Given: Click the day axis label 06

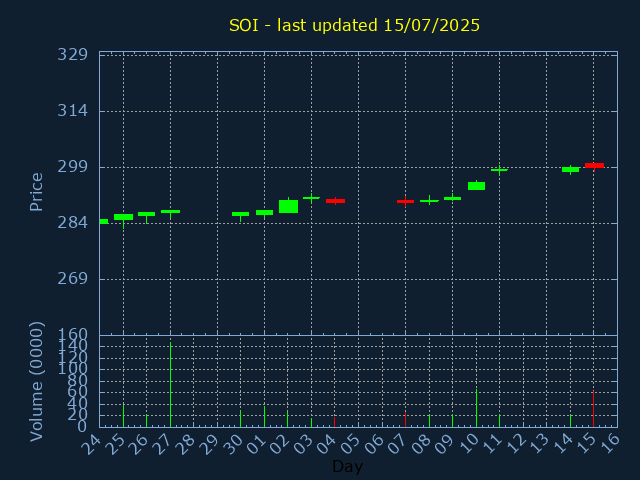Looking at the screenshot, I should pyautogui.click(x=374, y=444).
